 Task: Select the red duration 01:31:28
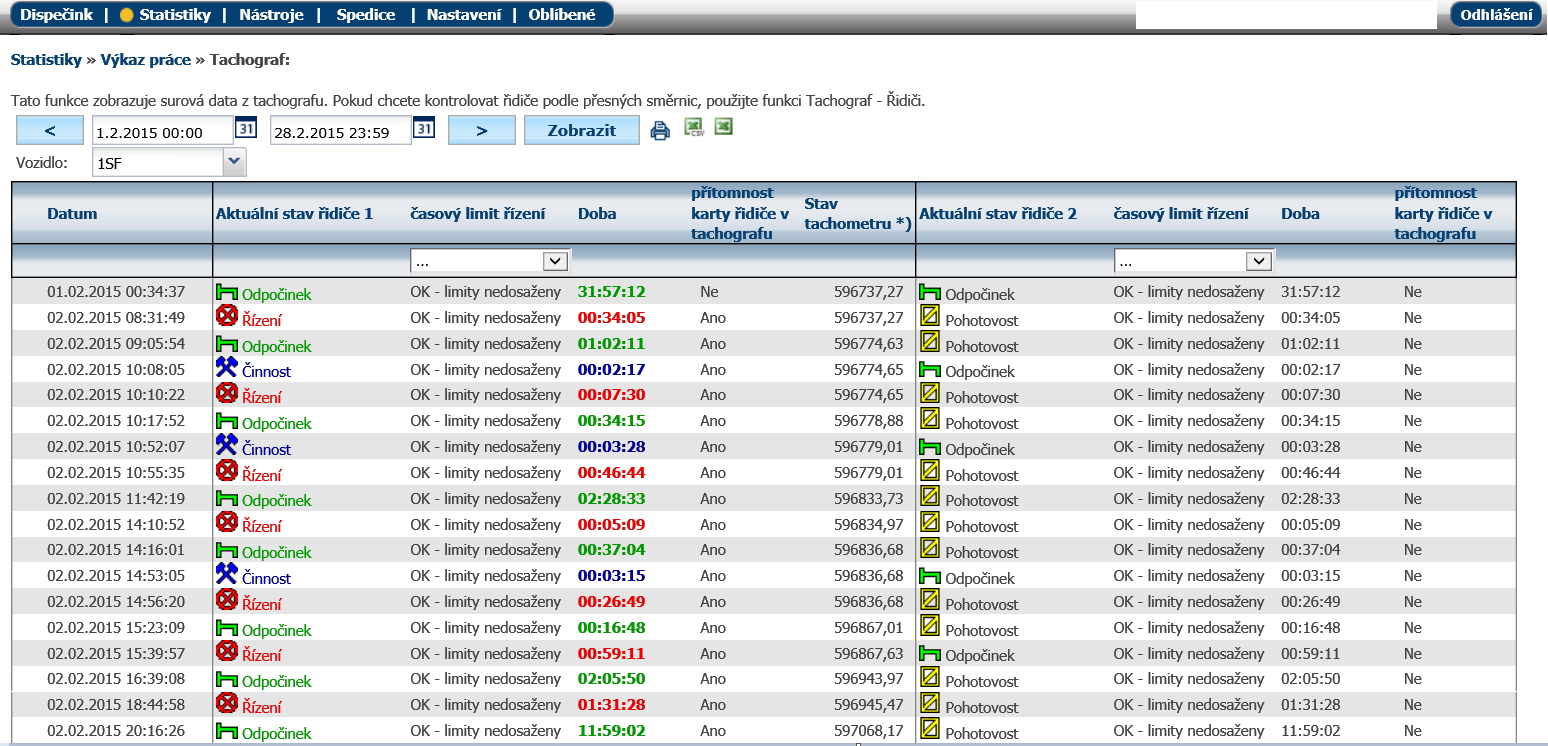(x=612, y=705)
